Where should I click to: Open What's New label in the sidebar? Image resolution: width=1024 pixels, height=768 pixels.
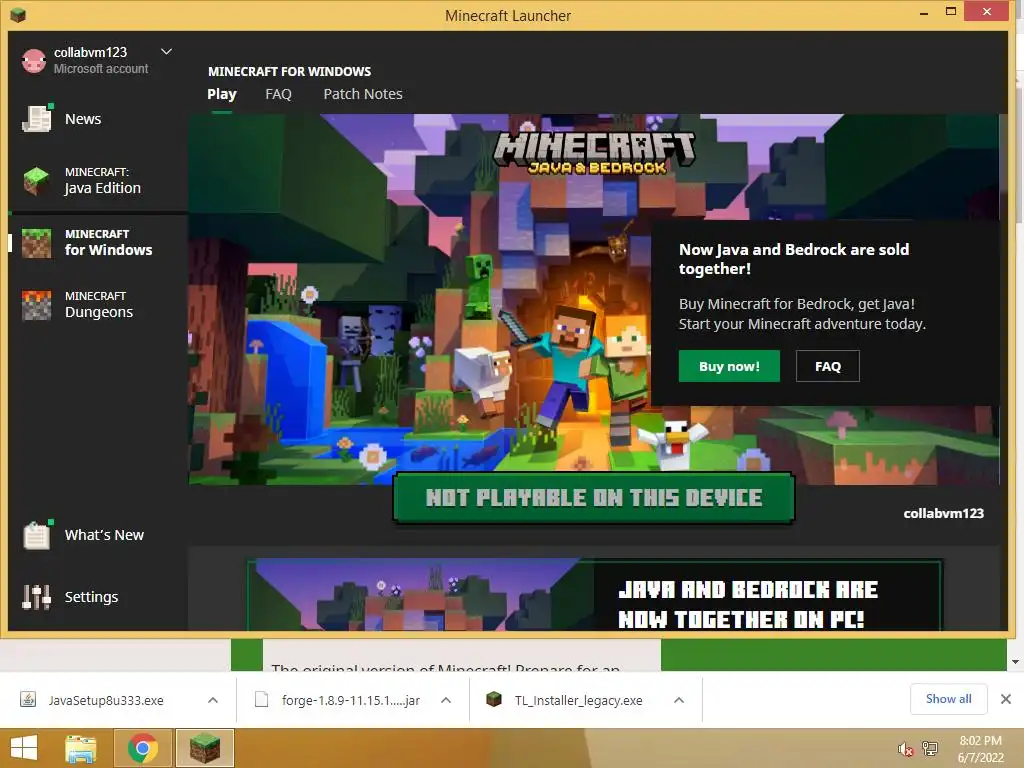point(104,535)
